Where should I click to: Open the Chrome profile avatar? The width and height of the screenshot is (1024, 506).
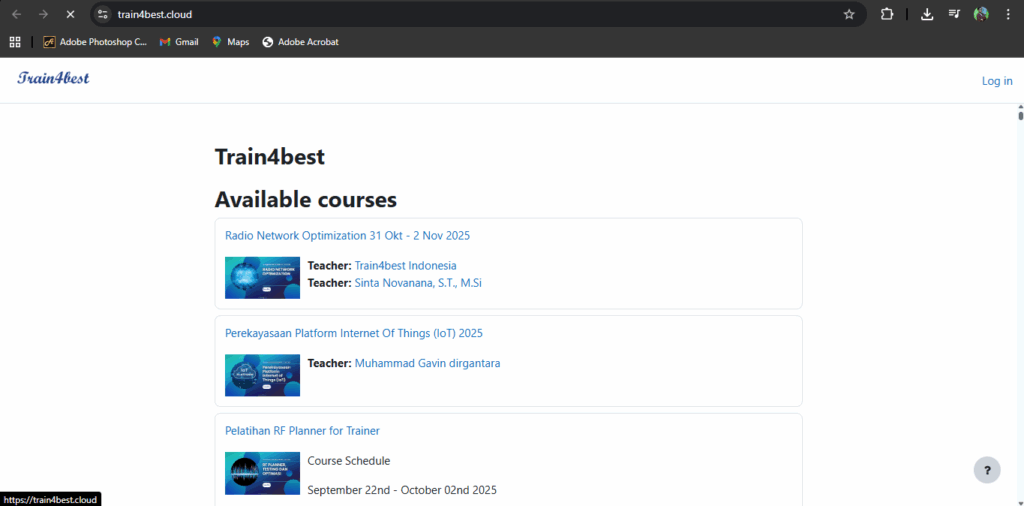(x=981, y=15)
